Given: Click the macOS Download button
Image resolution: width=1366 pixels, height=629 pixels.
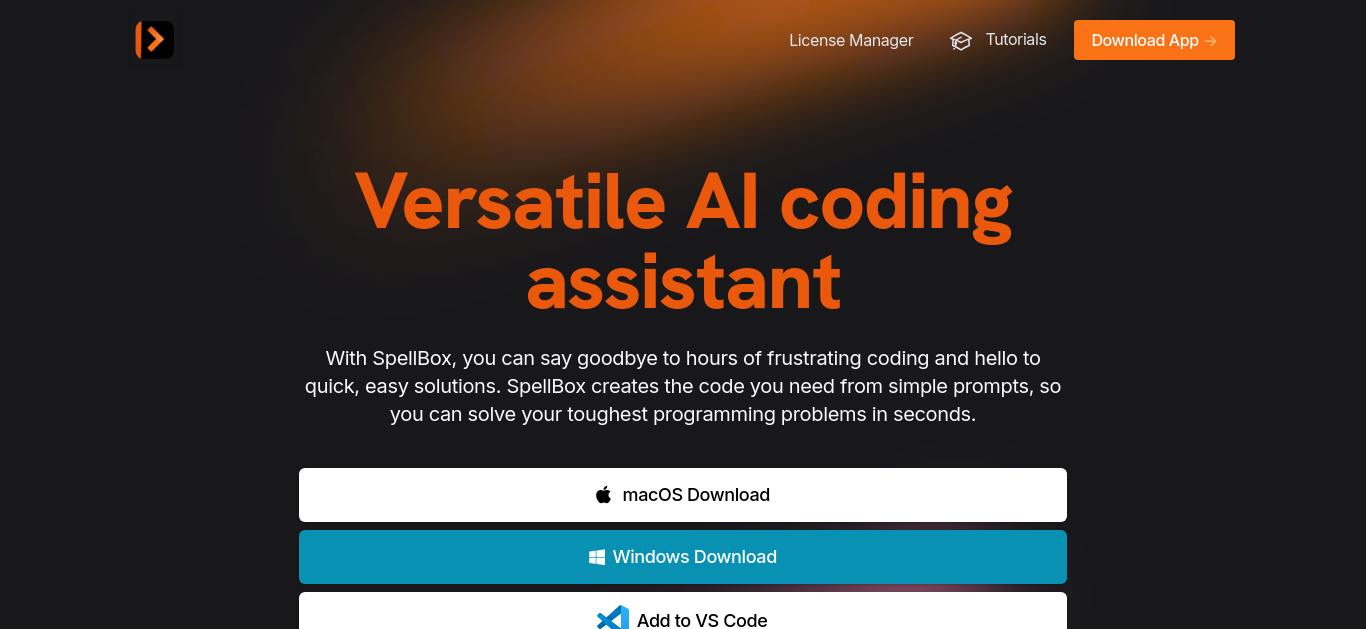Looking at the screenshot, I should 683,495.
